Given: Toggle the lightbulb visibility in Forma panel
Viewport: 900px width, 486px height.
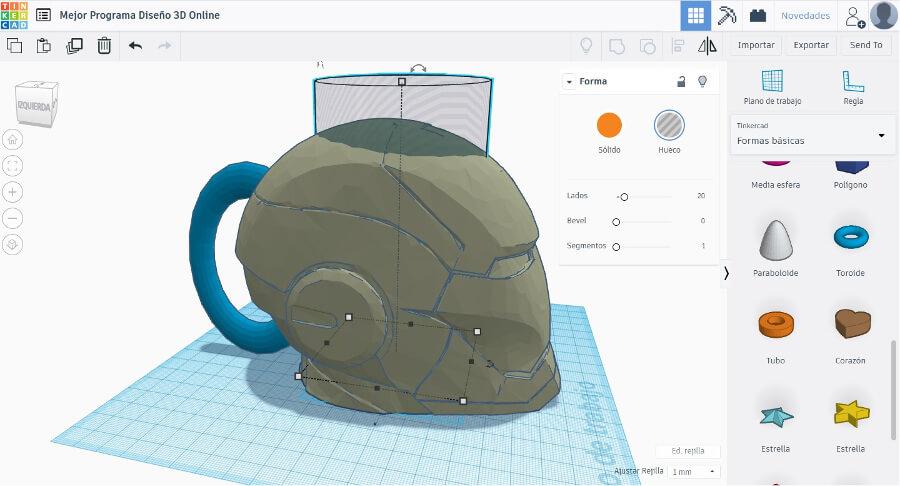Looking at the screenshot, I should click(x=702, y=81).
